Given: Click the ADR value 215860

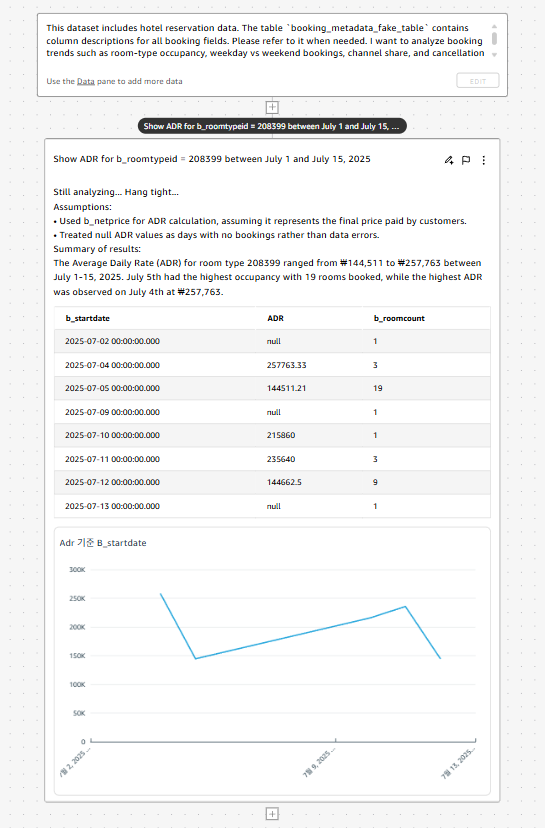Looking at the screenshot, I should pyautogui.click(x=281, y=435).
